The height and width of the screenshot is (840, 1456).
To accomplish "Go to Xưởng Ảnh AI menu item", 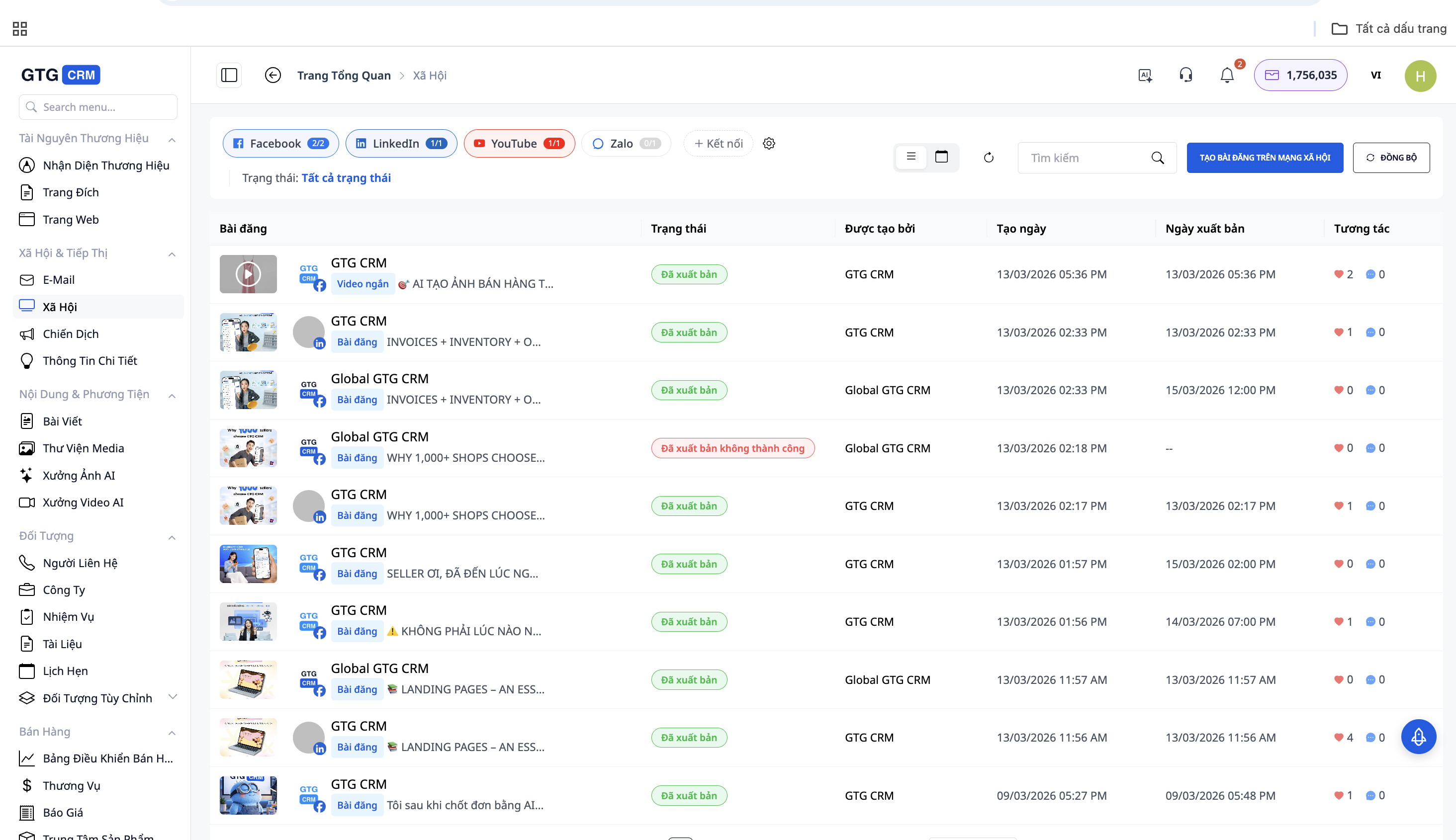I will click(79, 475).
